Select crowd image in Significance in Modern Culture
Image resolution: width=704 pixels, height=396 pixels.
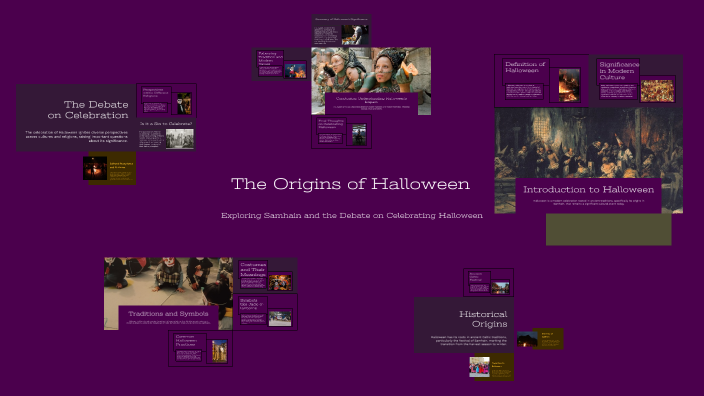pos(657,91)
